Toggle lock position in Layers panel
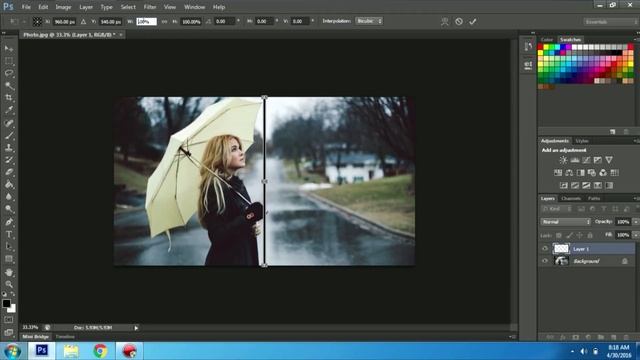 [x=580, y=236]
